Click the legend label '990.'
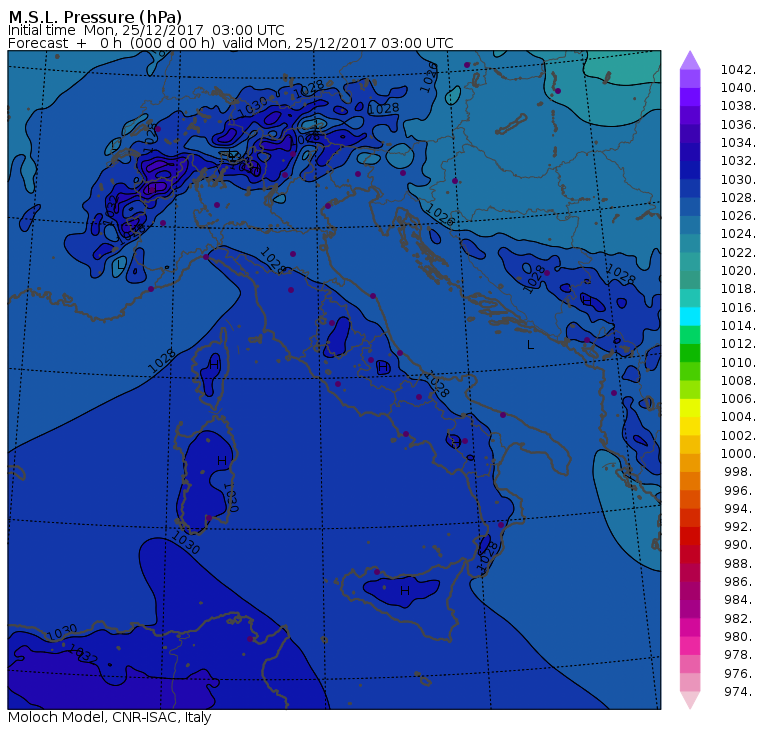The width and height of the screenshot is (760, 731). tap(740, 545)
